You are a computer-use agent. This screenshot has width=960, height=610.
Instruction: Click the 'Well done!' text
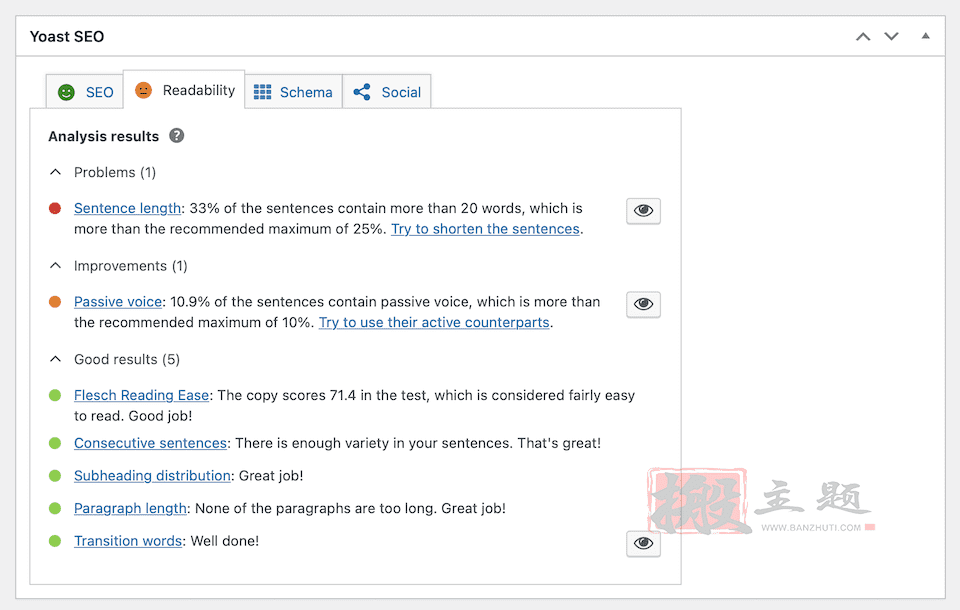pos(225,541)
